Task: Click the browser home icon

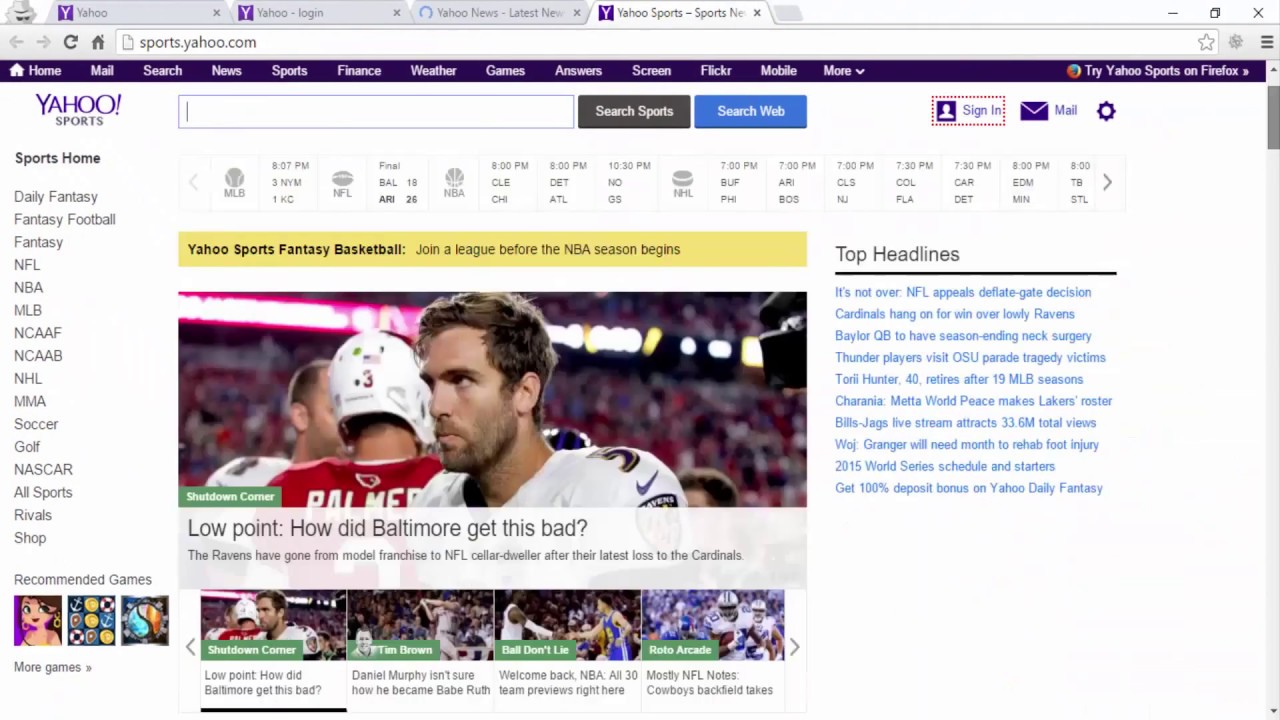Action: [x=97, y=42]
